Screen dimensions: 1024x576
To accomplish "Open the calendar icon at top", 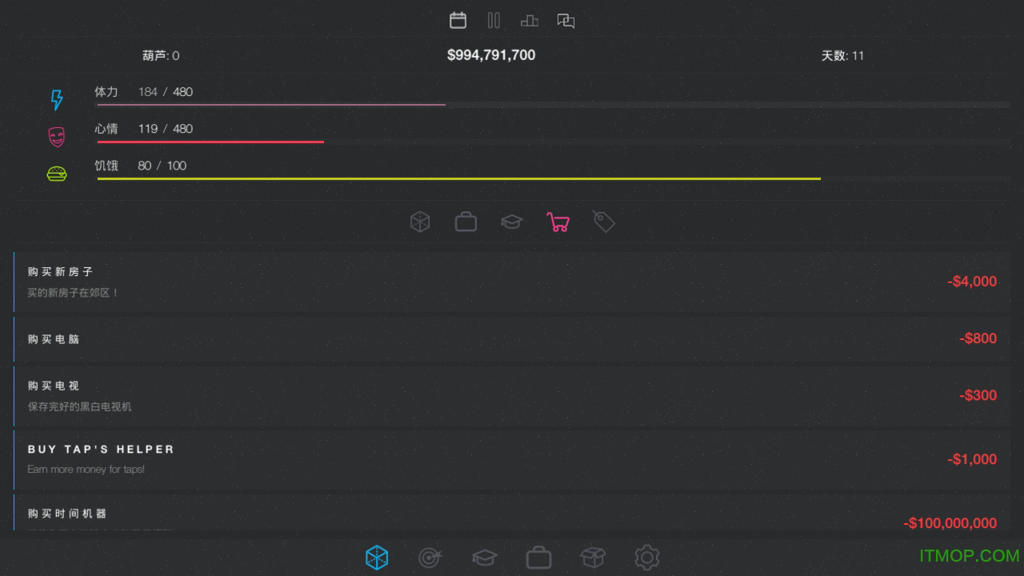I will [458, 20].
